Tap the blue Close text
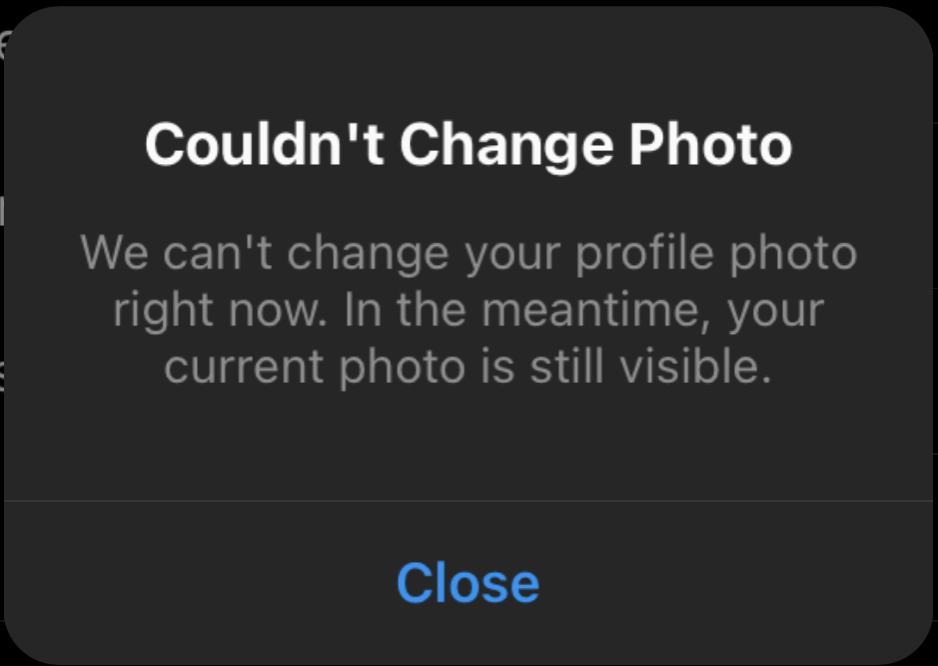 pos(468,583)
